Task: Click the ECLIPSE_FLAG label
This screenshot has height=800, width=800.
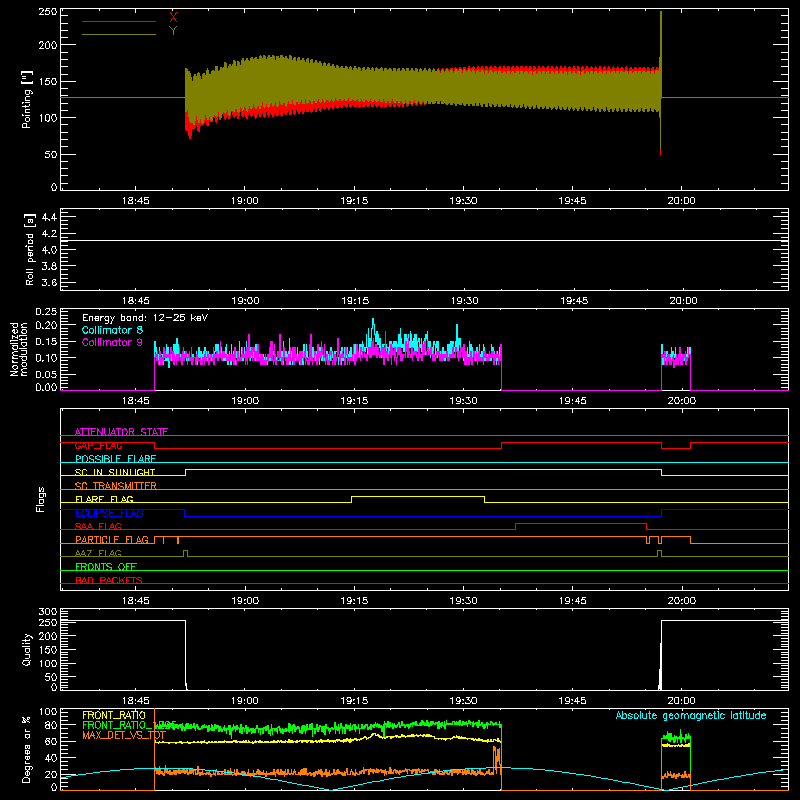Action: click(x=109, y=513)
